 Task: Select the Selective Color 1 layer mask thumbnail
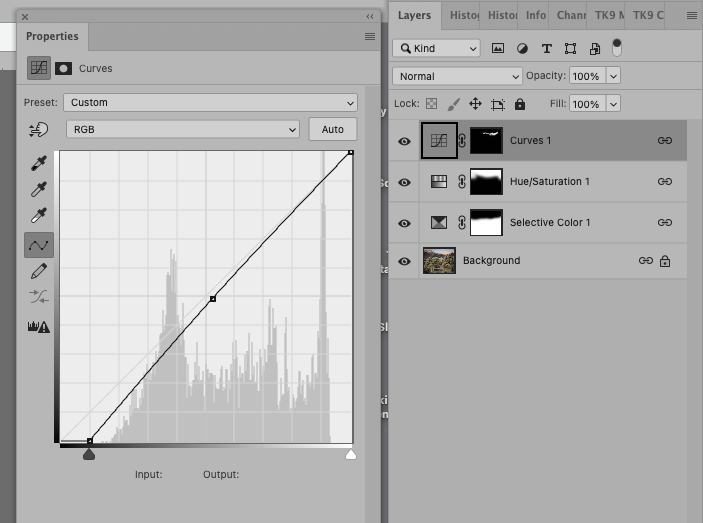(486, 222)
